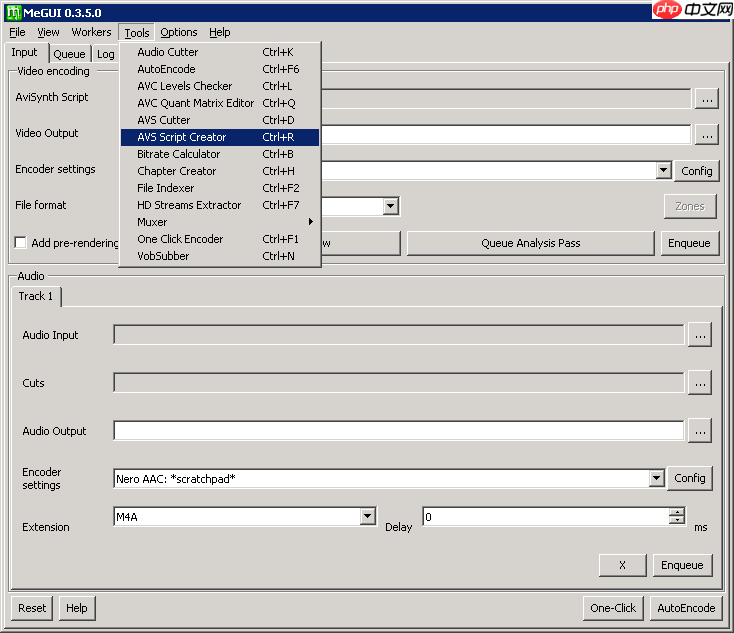Click inside the Audio Output text field
Image resolution: width=734 pixels, height=633 pixels.
(398, 431)
